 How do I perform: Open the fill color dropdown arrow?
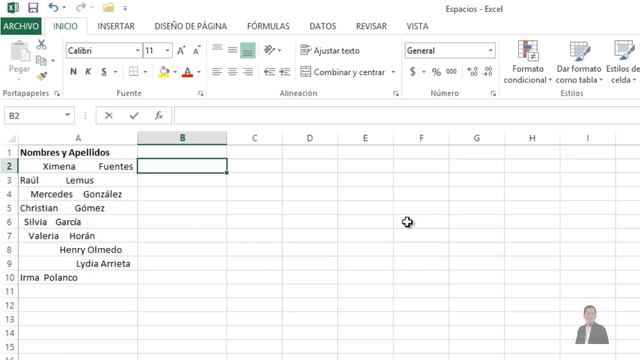point(175,72)
